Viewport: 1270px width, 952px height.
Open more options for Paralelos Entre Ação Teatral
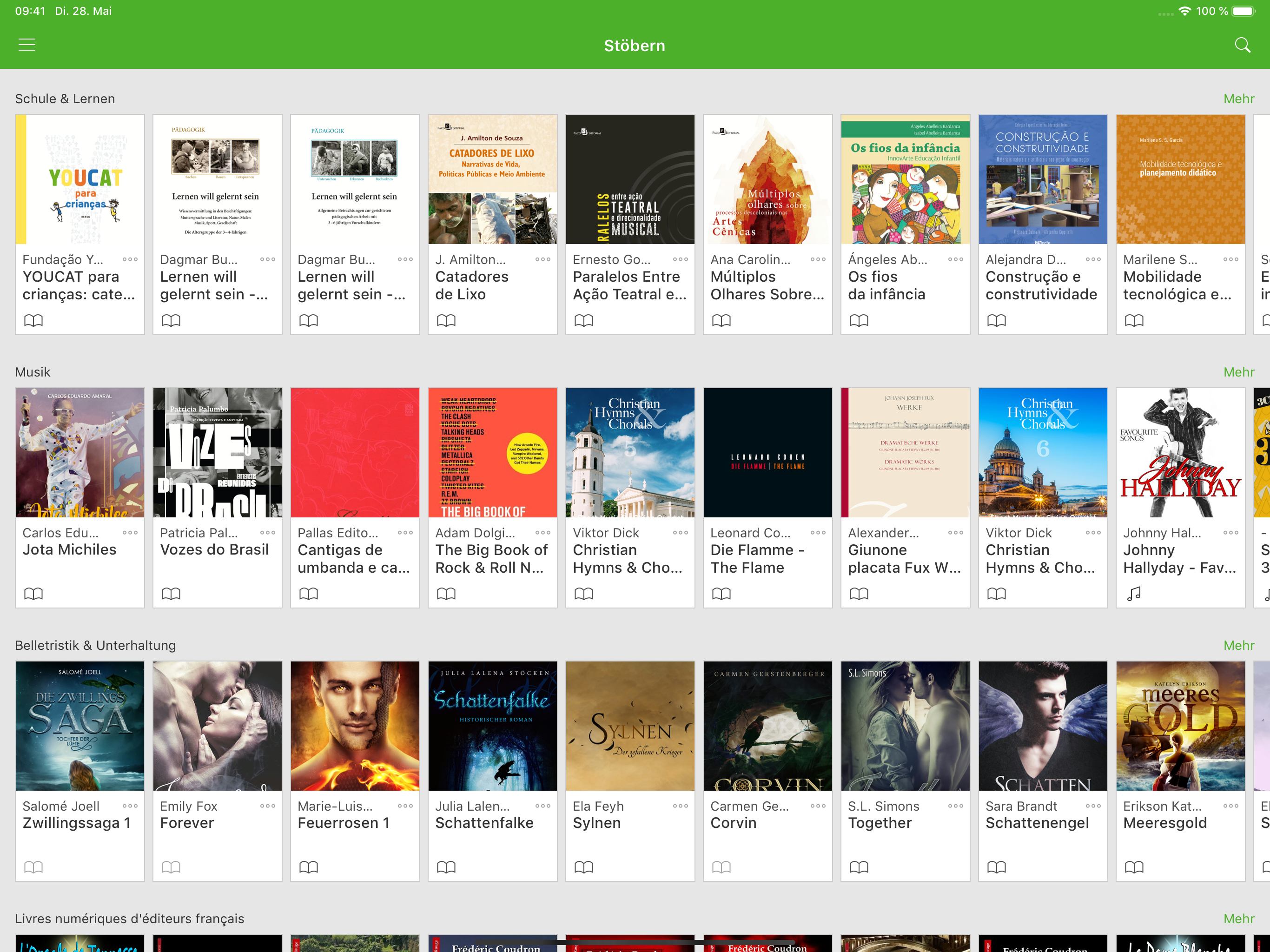(681, 259)
